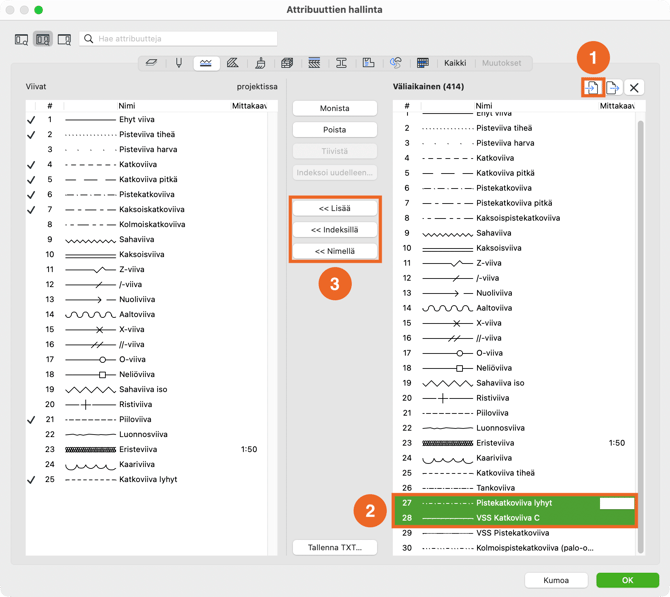This screenshot has height=597, width=670.
Task: Switch to the Pen sets attribute icon
Action: click(x=179, y=63)
